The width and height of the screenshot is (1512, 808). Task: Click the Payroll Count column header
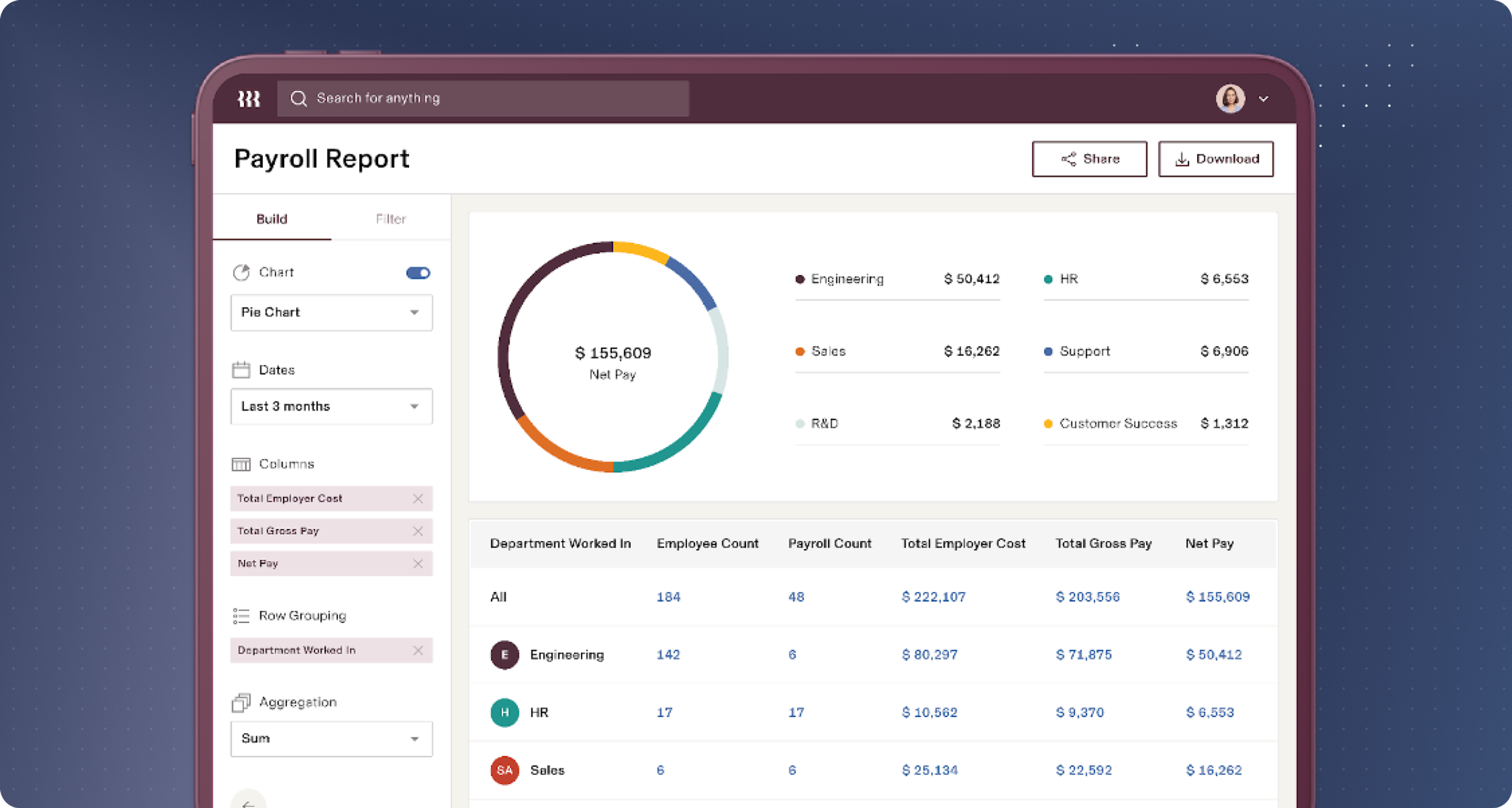click(829, 543)
